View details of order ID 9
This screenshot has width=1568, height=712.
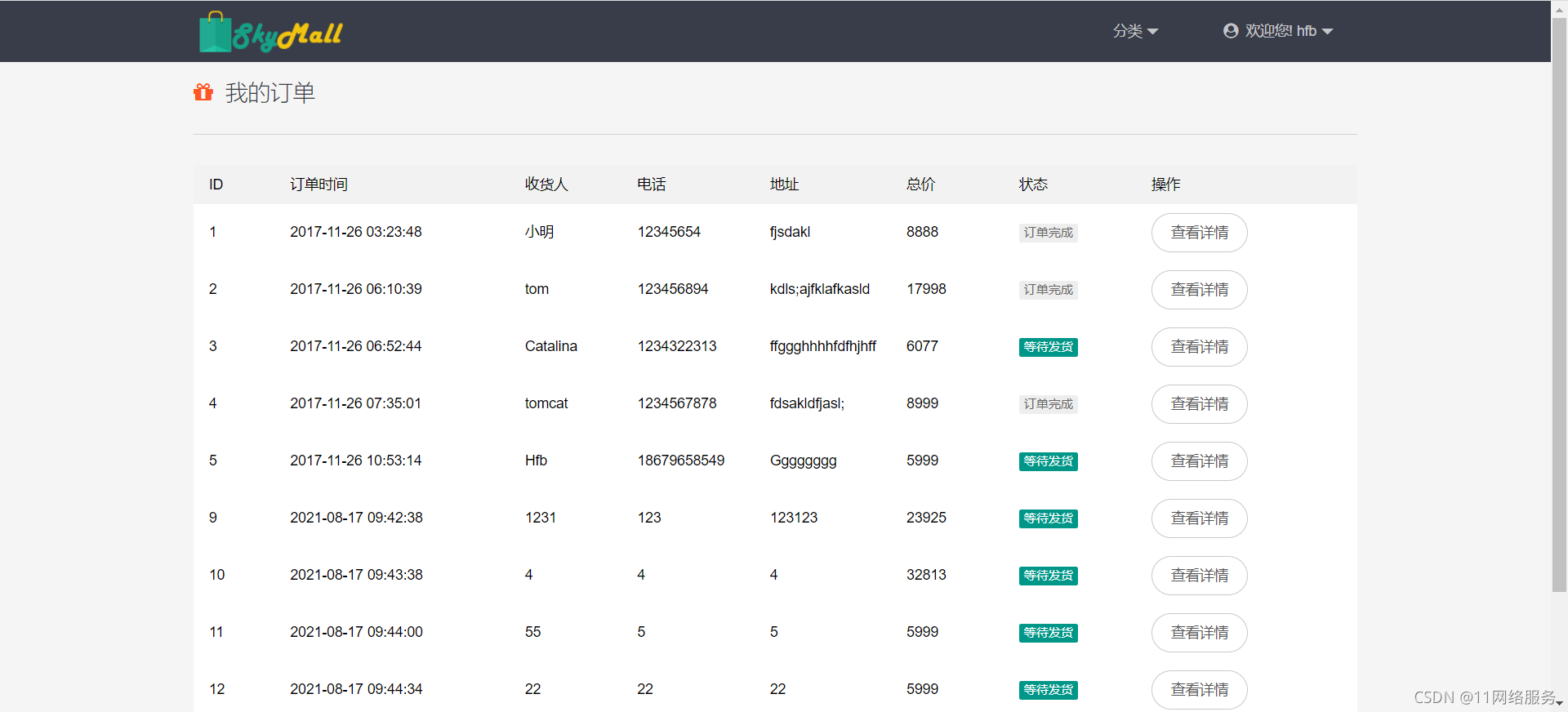tap(1199, 518)
